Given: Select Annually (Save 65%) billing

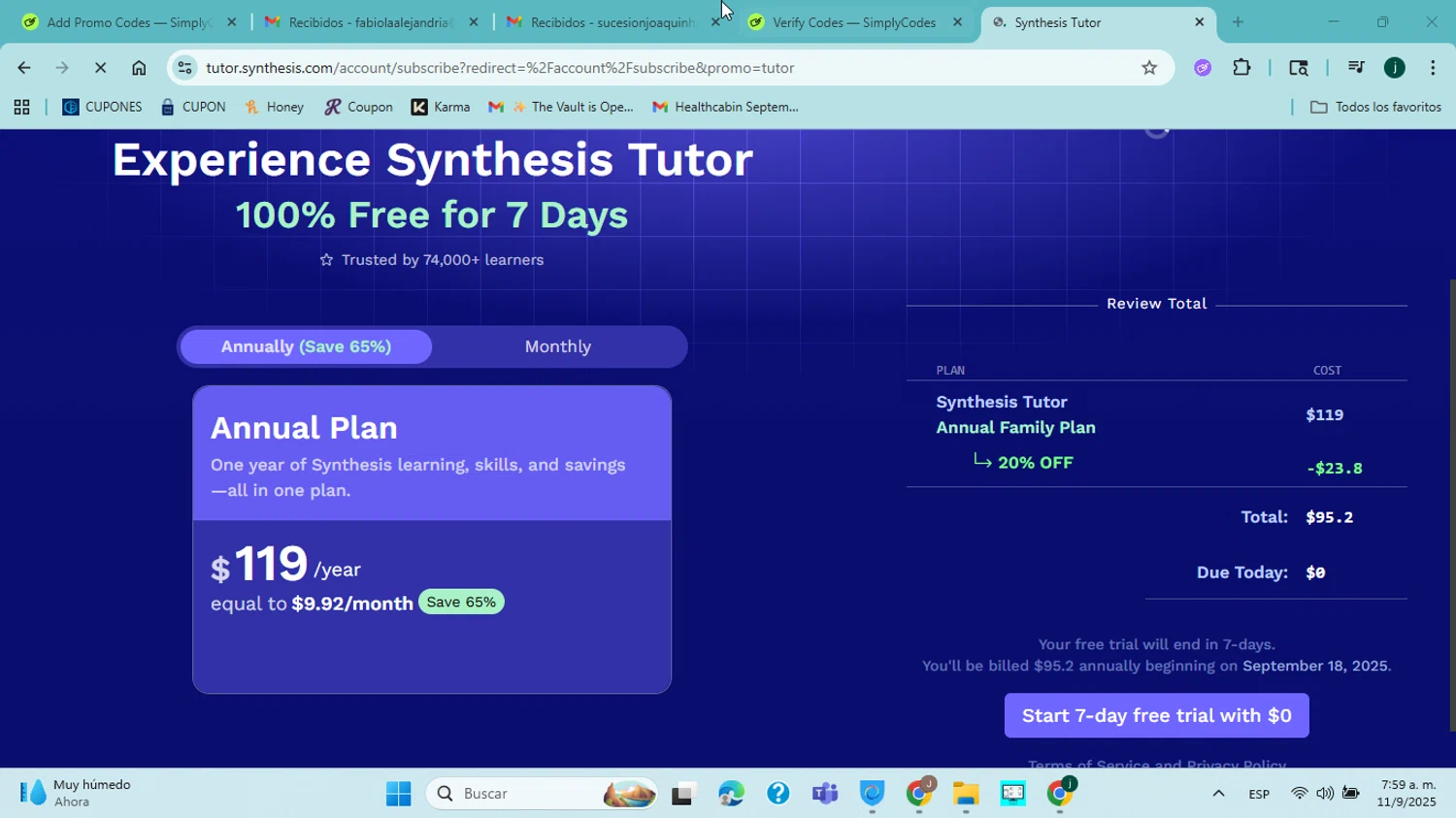Looking at the screenshot, I should (306, 346).
